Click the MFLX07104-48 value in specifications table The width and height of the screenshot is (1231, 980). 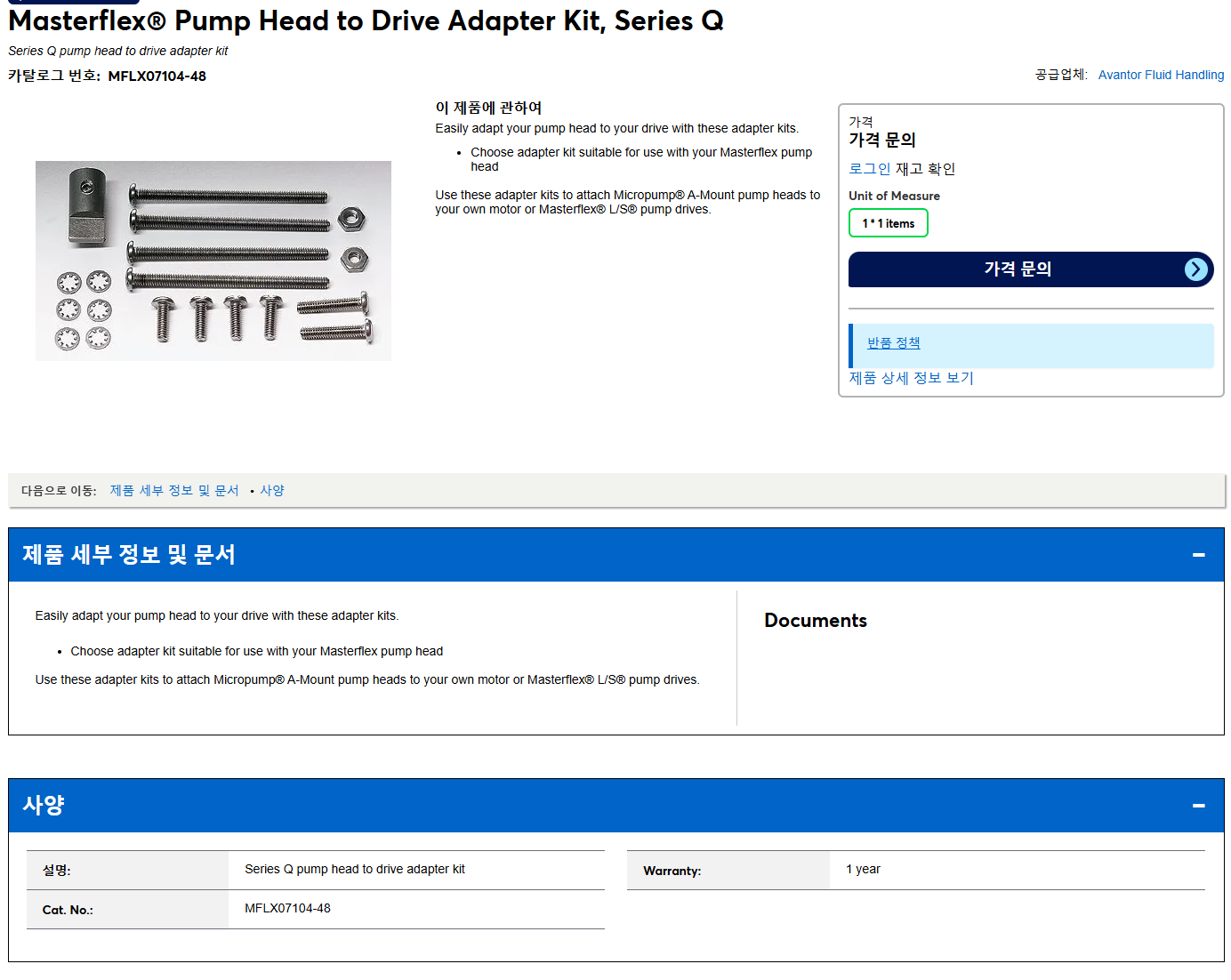pyautogui.click(x=287, y=908)
